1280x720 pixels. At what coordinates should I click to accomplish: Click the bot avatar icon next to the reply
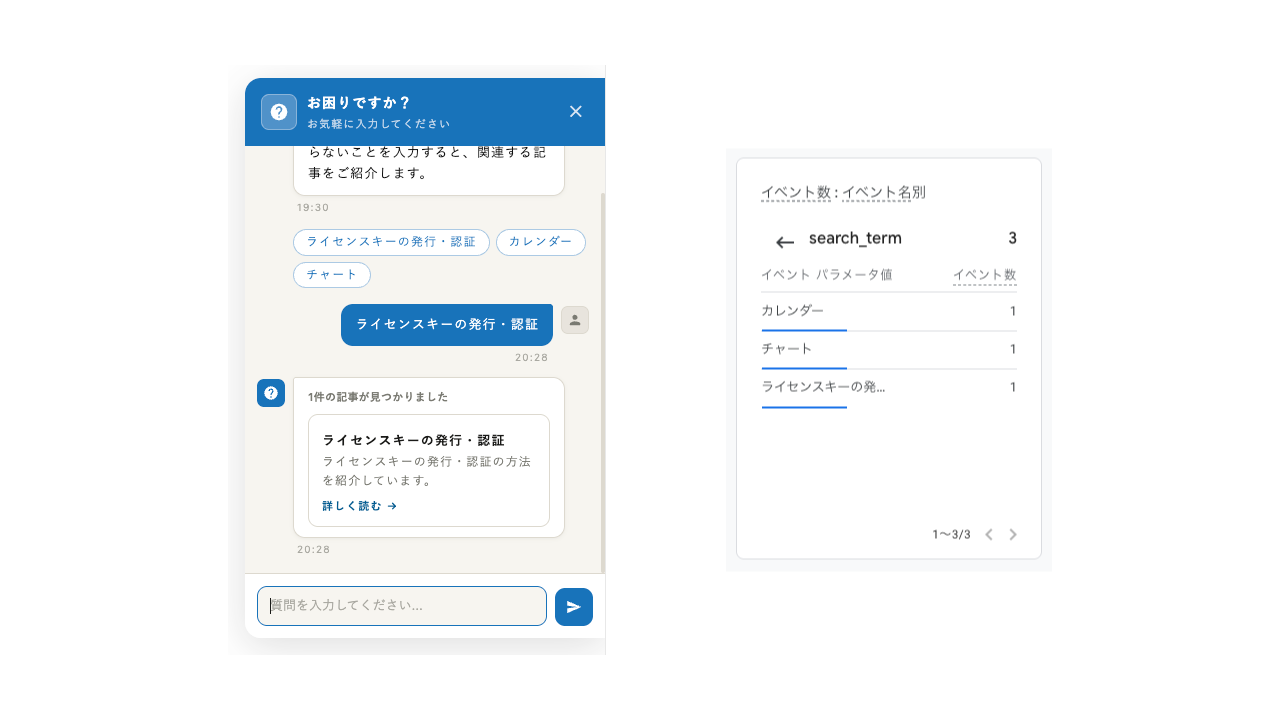point(271,393)
